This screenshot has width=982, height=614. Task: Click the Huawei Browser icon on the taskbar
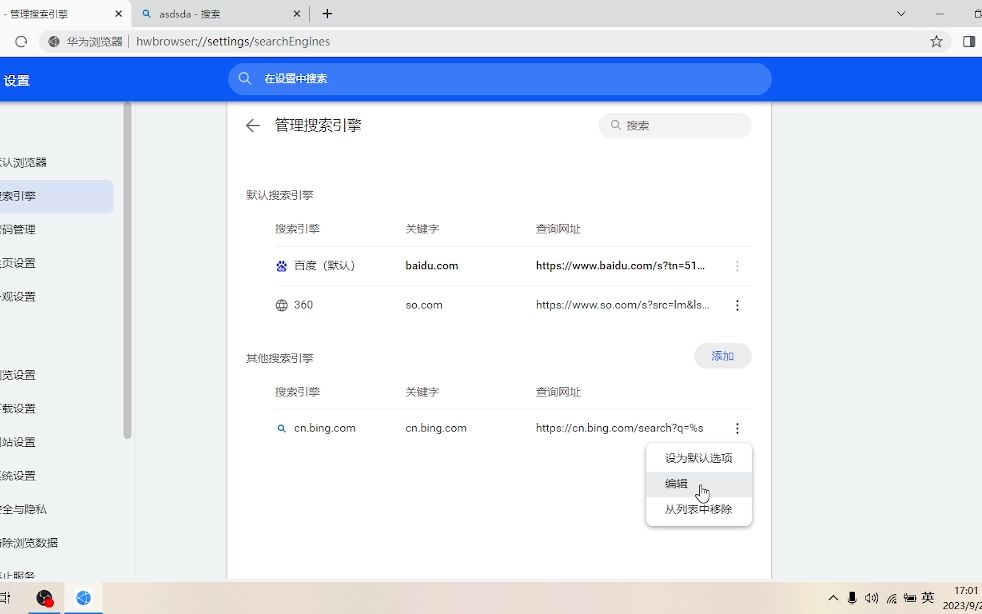(x=84, y=597)
